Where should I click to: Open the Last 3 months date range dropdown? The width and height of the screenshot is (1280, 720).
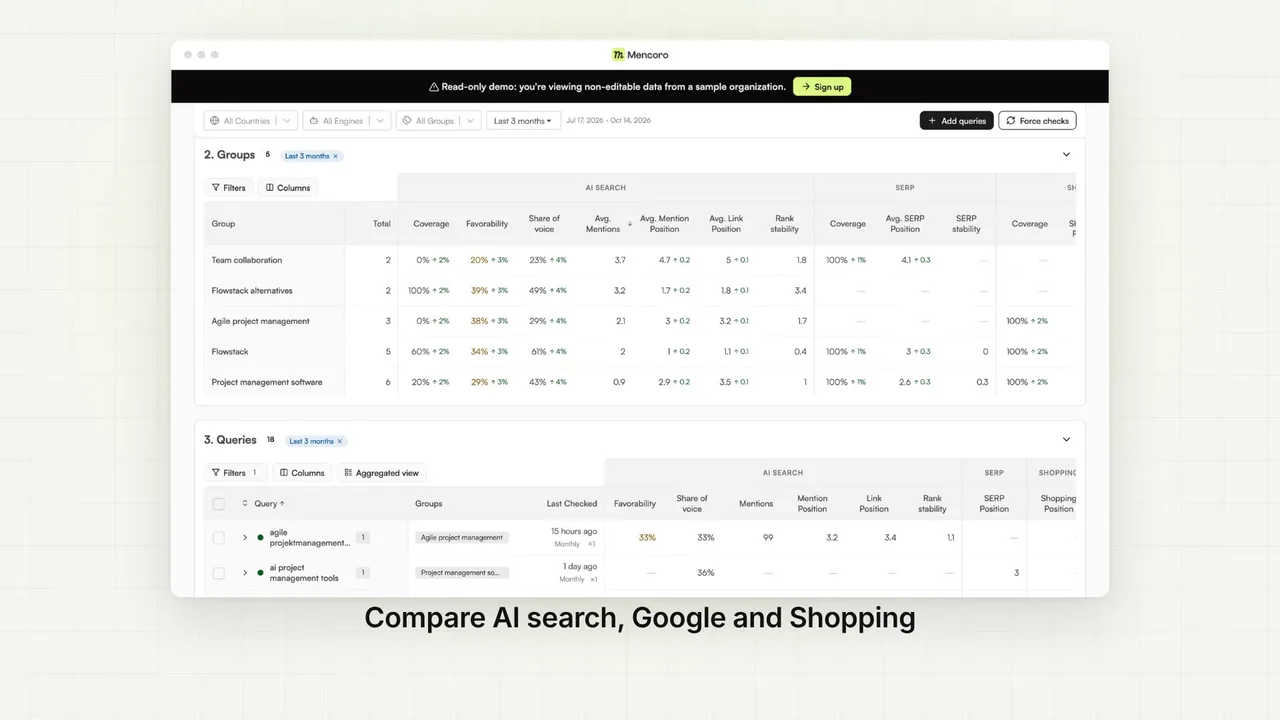(x=523, y=121)
